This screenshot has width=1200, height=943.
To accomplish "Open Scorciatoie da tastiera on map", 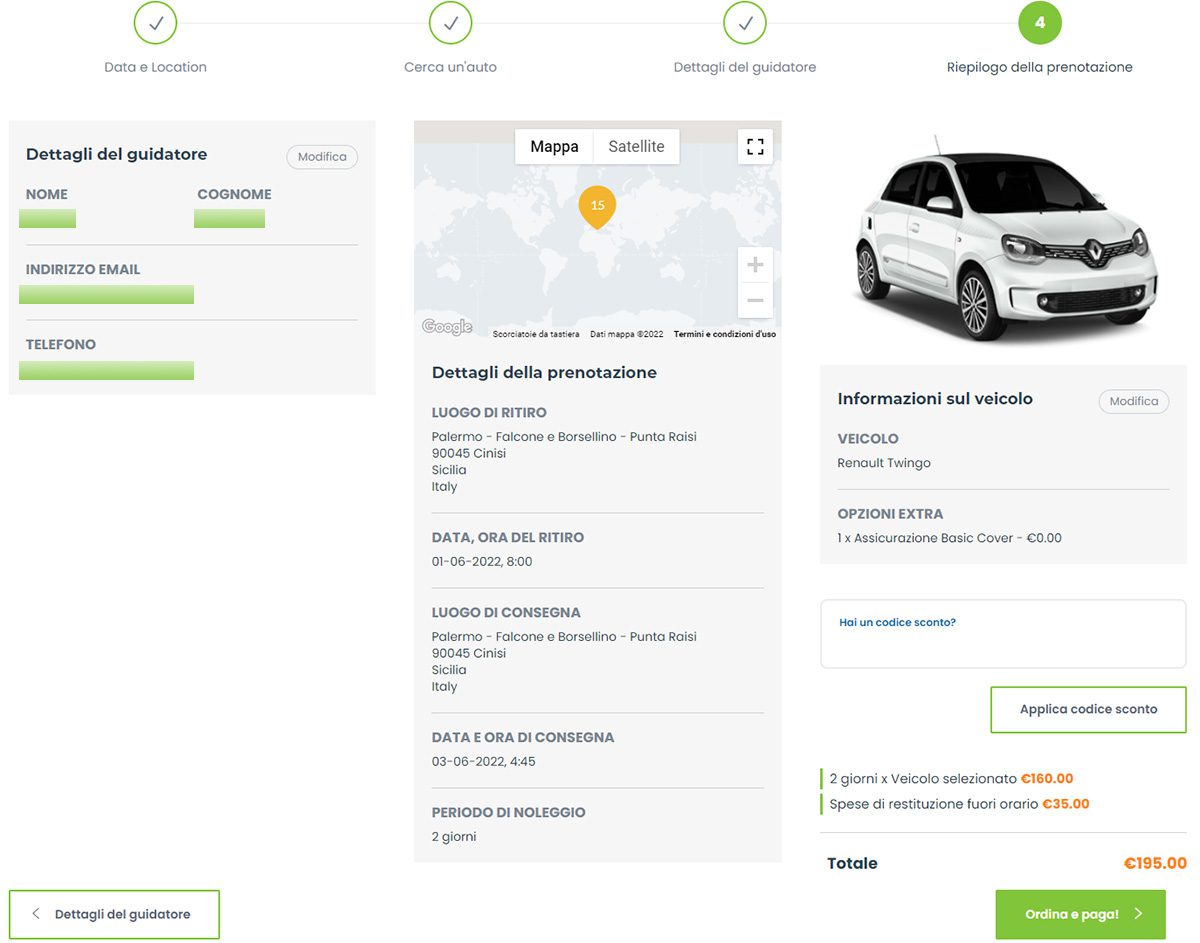I will click(536, 334).
